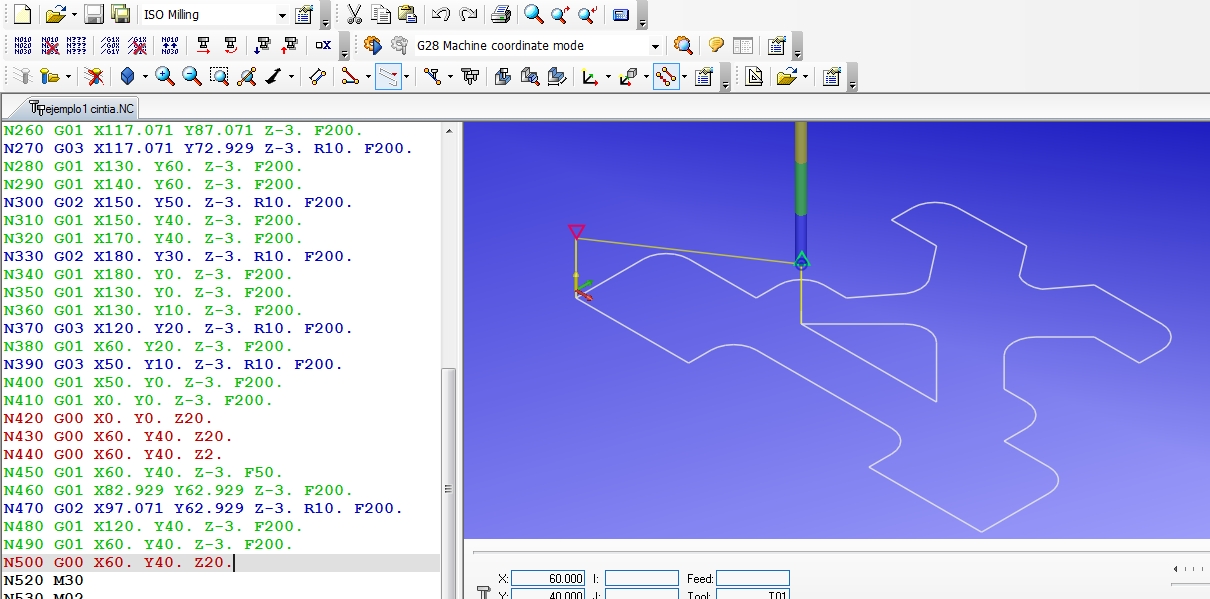Screen dimensions: 1210x599
Task: Print the NC program
Action: click(x=502, y=15)
